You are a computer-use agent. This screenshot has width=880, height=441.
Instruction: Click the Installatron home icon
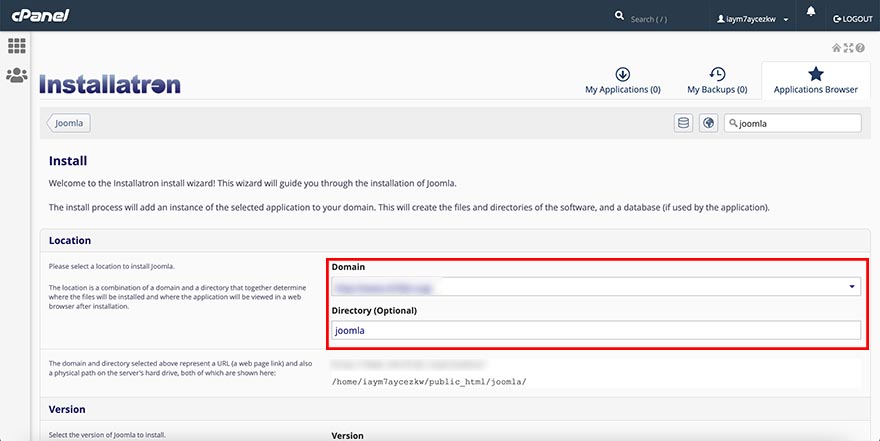click(x=836, y=48)
